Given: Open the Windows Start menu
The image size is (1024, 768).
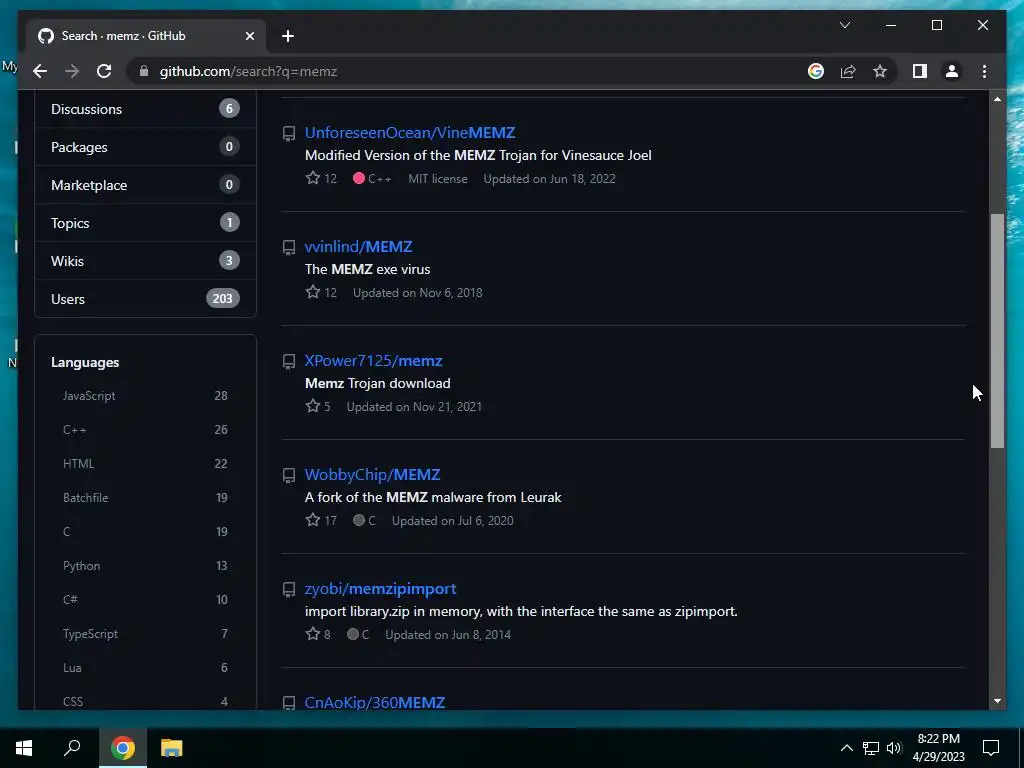Looking at the screenshot, I should (24, 748).
